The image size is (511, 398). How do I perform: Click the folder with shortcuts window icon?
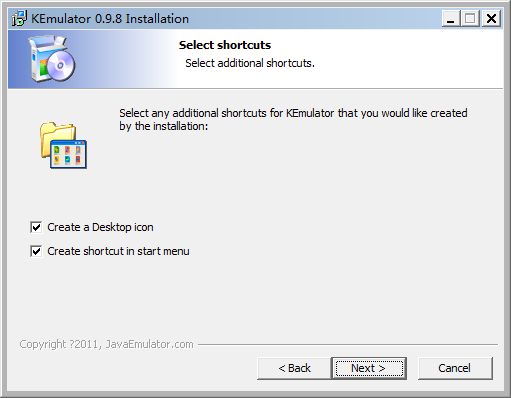point(63,145)
